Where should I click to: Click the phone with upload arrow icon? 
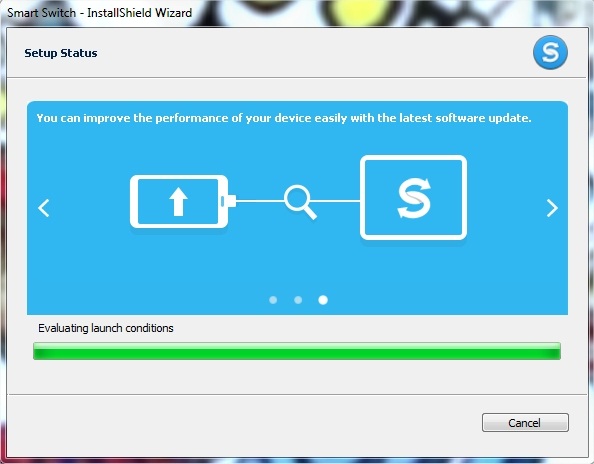click(x=179, y=202)
